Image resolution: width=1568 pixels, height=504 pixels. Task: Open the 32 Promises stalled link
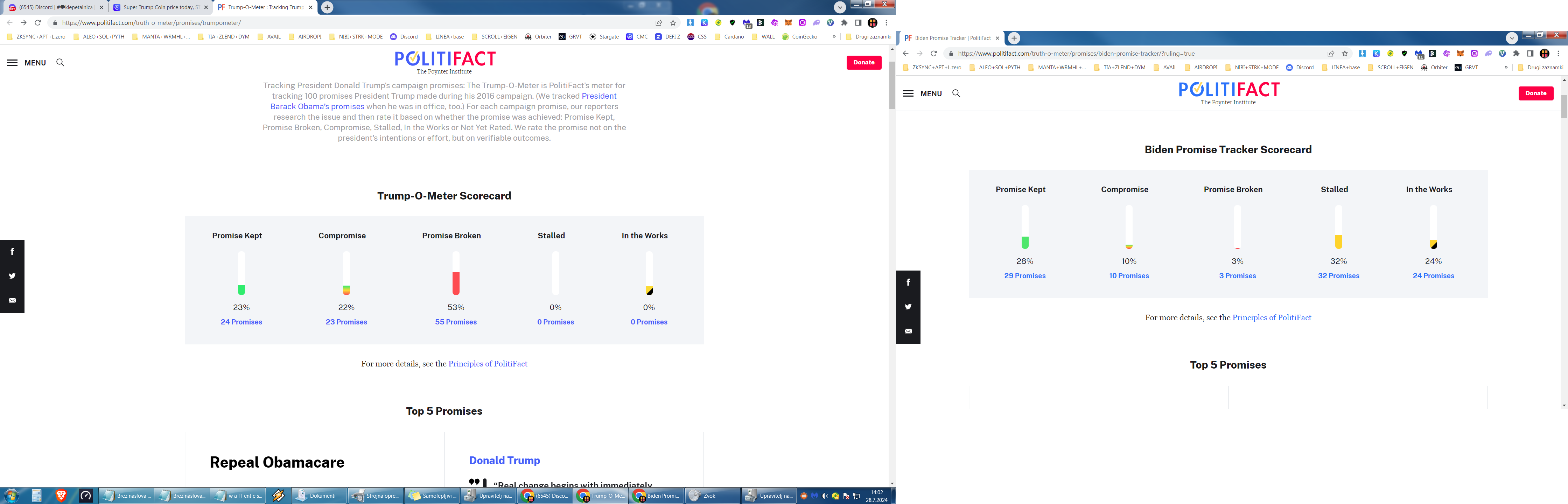[1338, 276]
